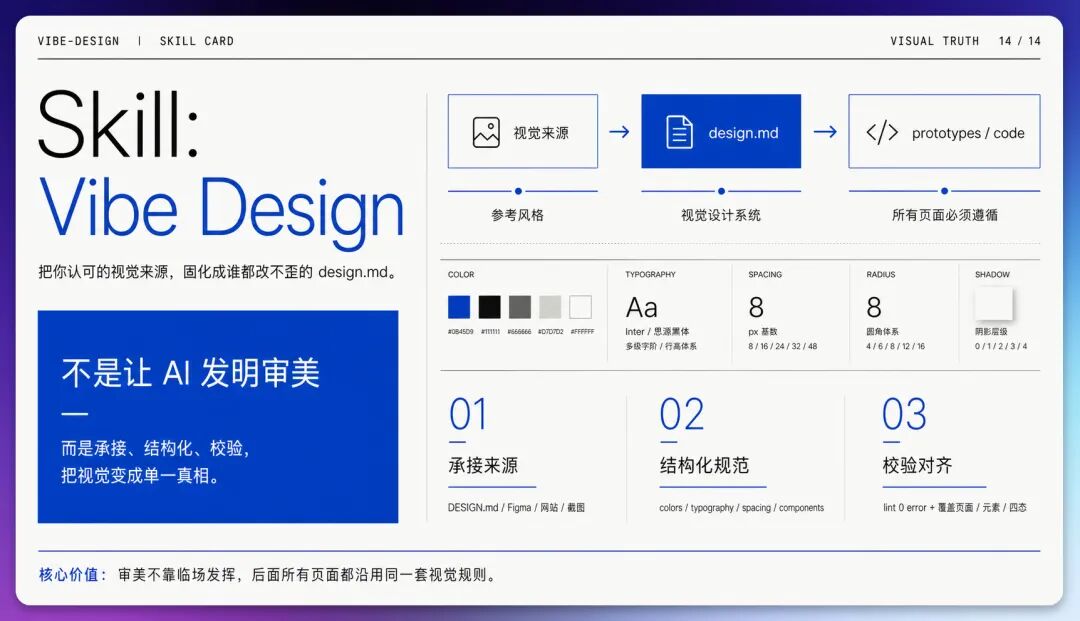1080x621 pixels.
Task: Click arrow between design.md and prototypes
Action: point(824,131)
